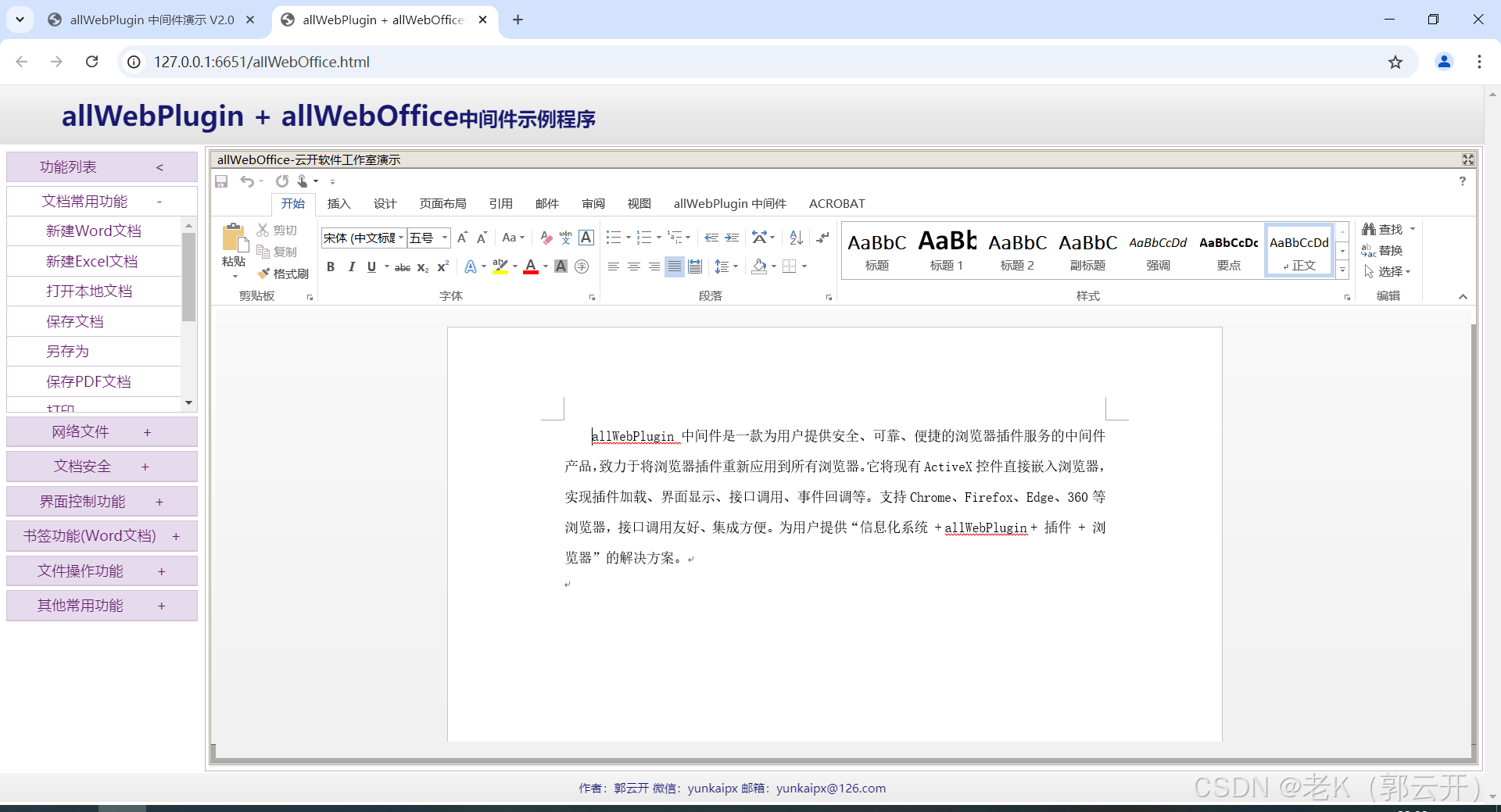Click the Cut (剪切) scissors icon
Screen dimensions: 1501x812
263,230
